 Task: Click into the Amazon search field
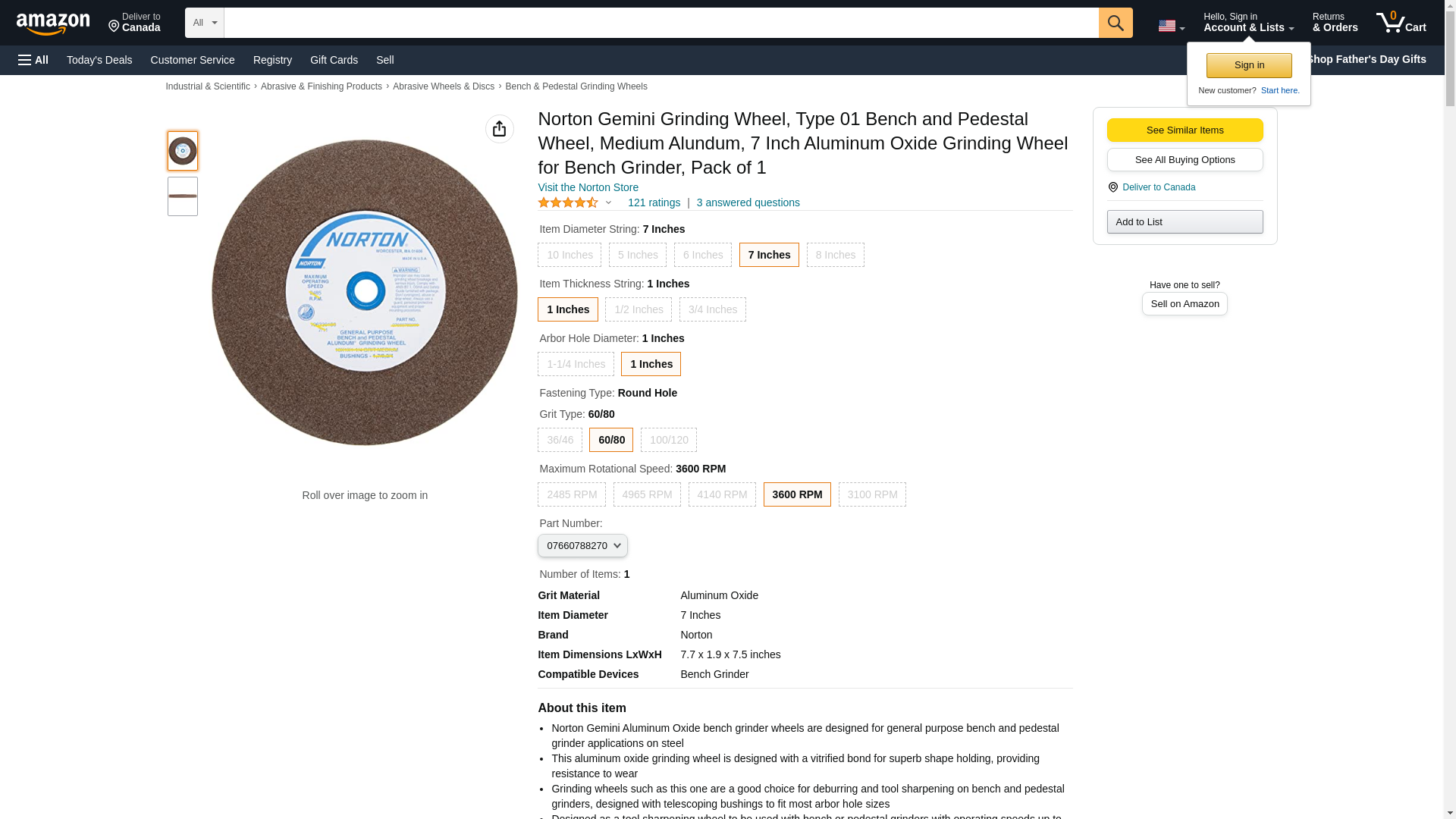(660, 23)
